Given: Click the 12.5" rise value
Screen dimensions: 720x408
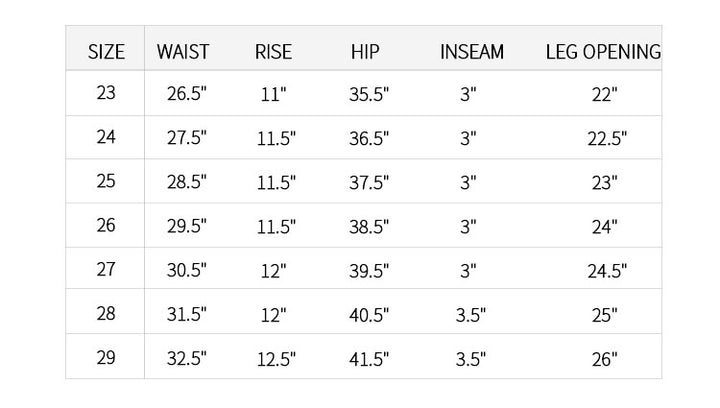Looking at the screenshot, I should (276, 359).
